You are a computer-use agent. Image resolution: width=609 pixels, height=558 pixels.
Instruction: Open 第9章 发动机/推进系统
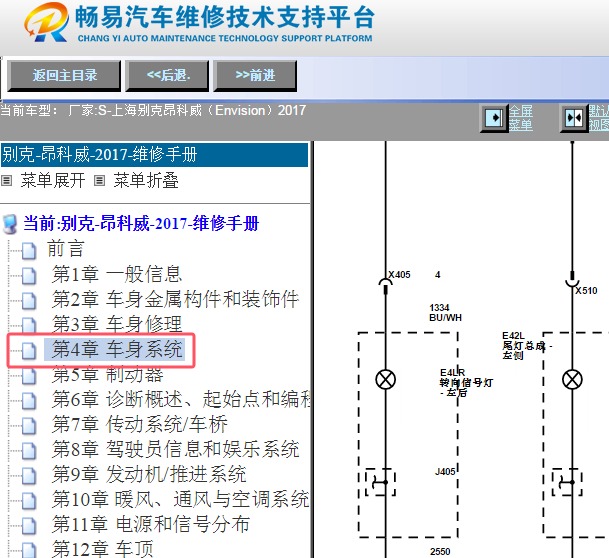[x=149, y=474]
